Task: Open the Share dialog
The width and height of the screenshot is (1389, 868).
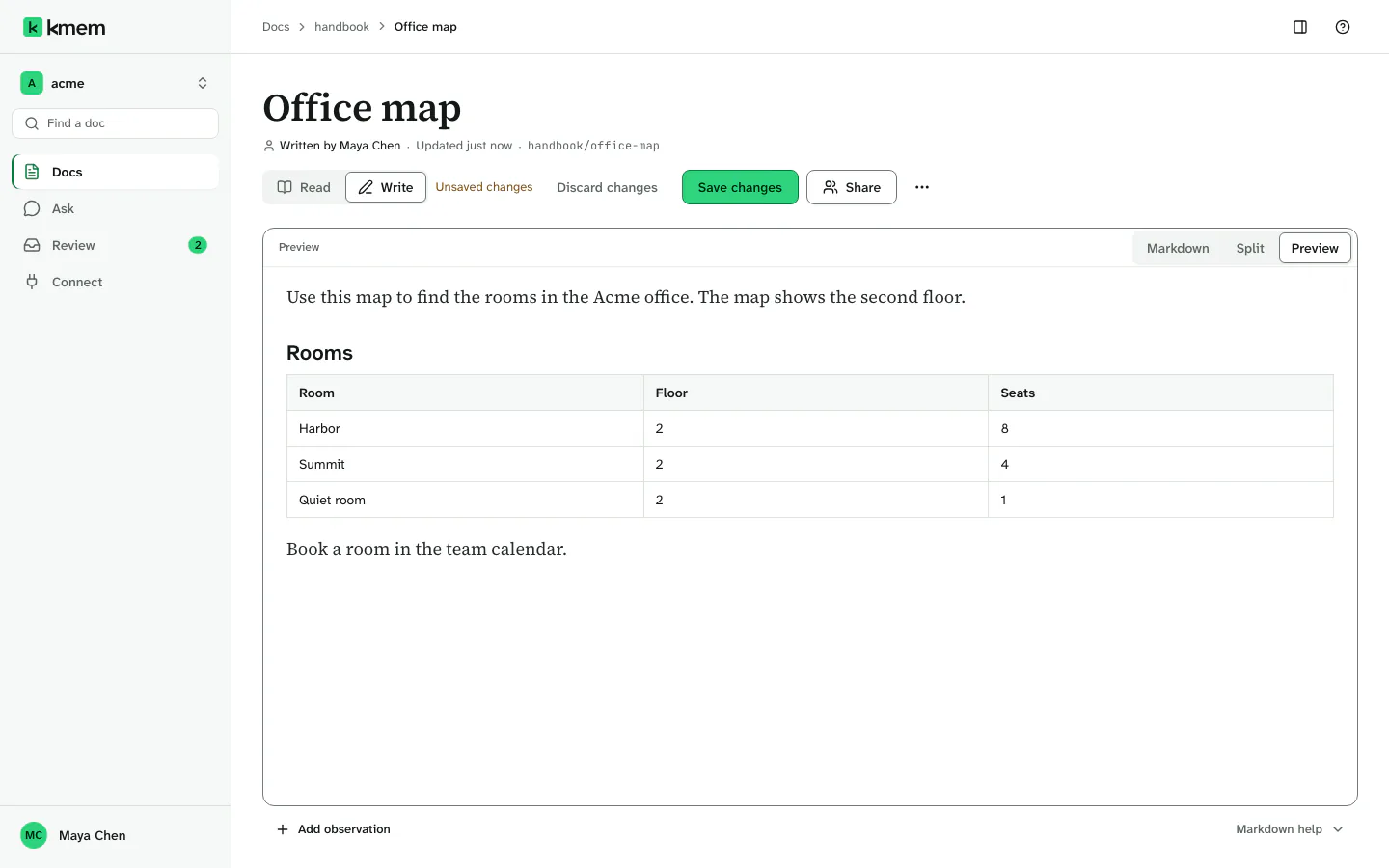Action: (x=852, y=187)
